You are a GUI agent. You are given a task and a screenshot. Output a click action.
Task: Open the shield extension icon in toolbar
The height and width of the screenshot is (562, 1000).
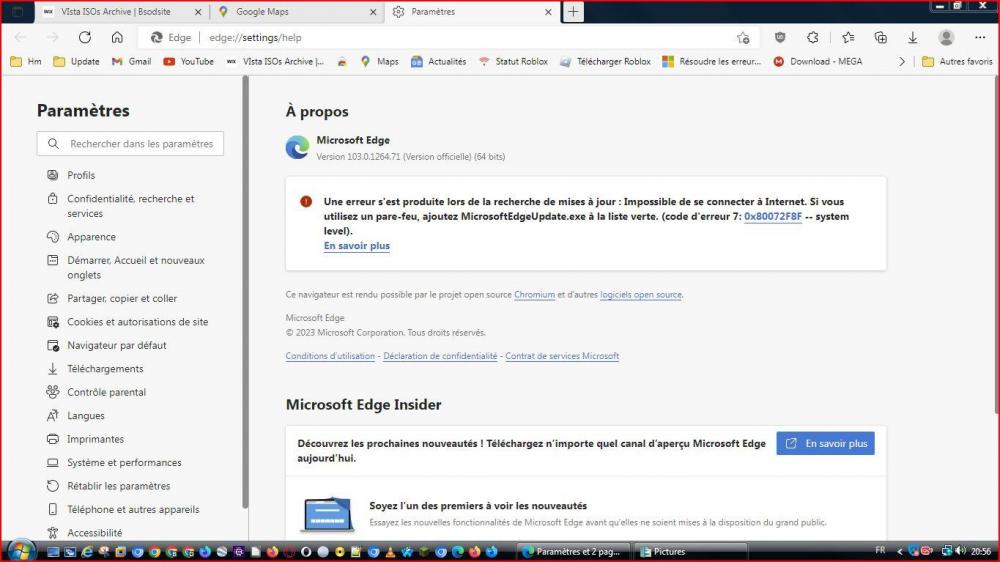pos(780,38)
